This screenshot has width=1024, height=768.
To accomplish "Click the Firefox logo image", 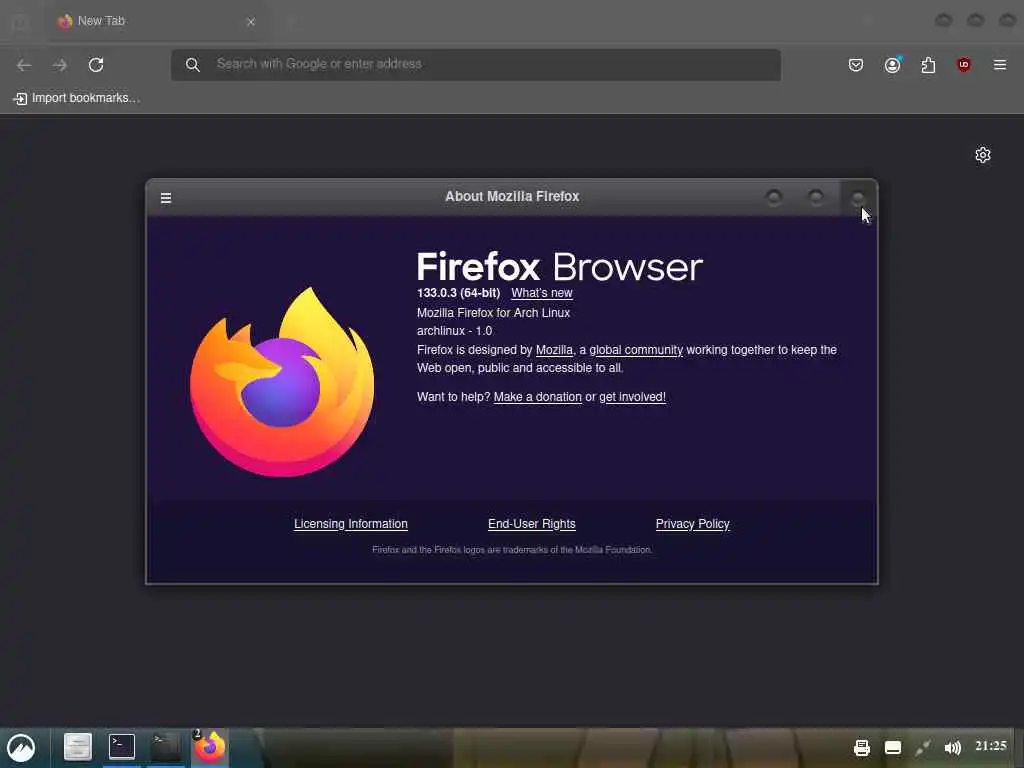I will (x=282, y=382).
